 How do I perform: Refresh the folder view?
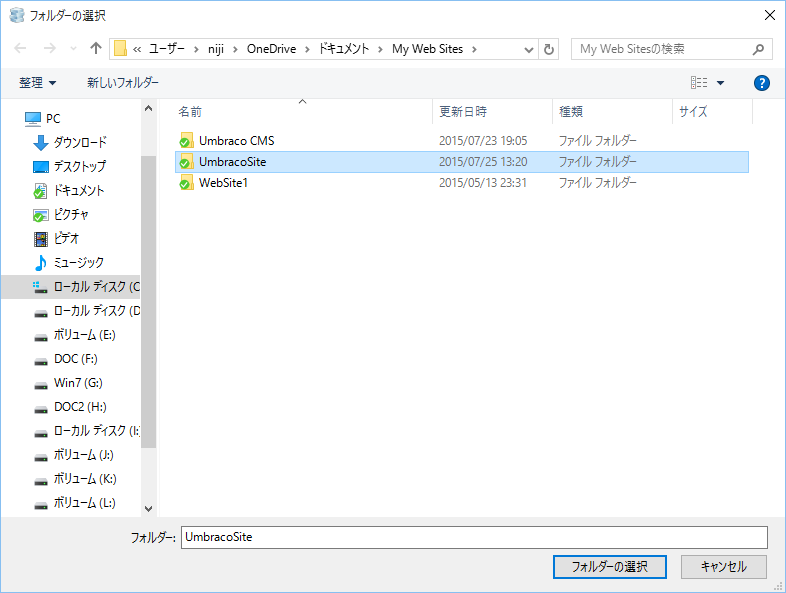(549, 49)
